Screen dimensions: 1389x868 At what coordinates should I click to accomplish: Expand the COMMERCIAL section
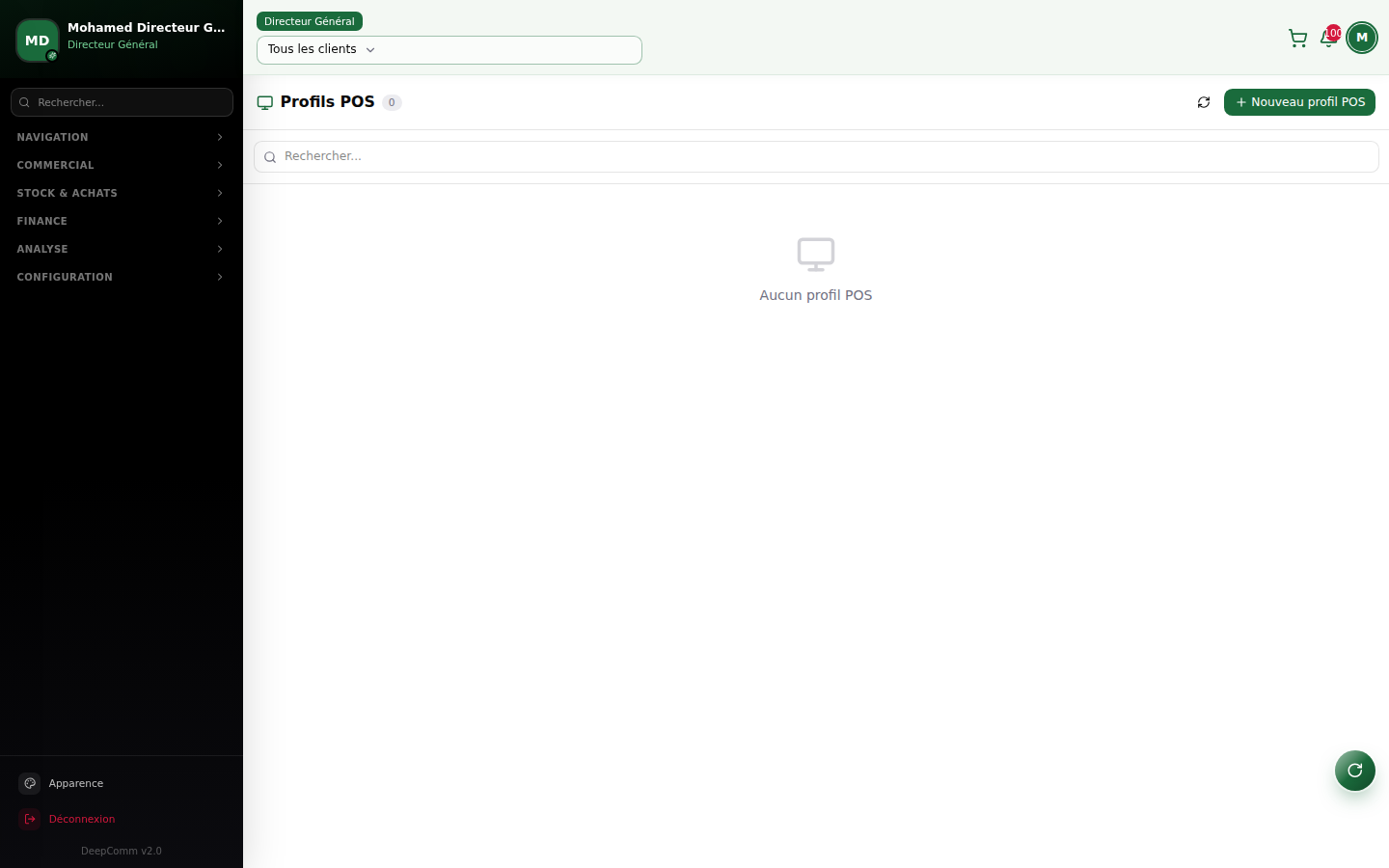[122, 165]
